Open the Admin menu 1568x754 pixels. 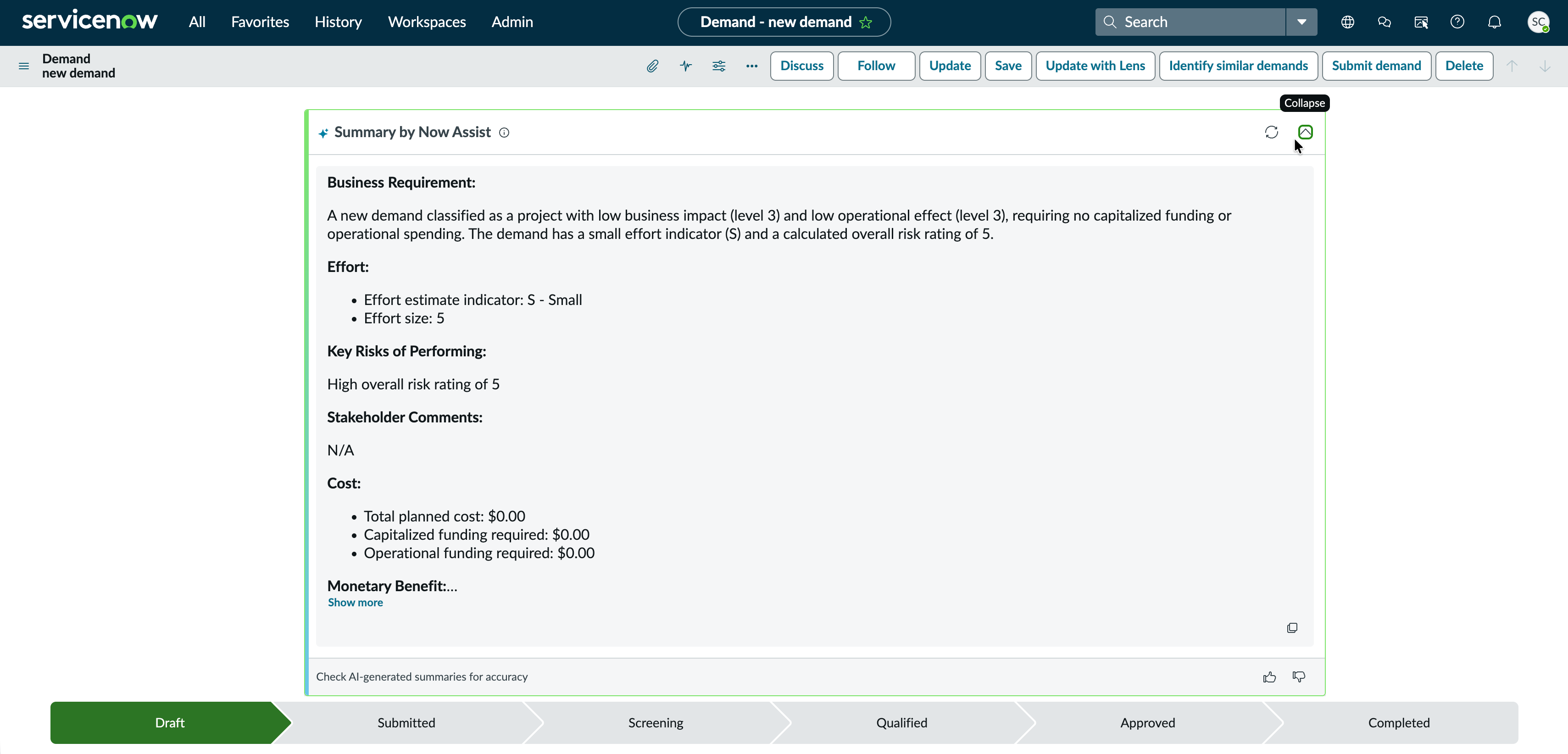point(512,22)
